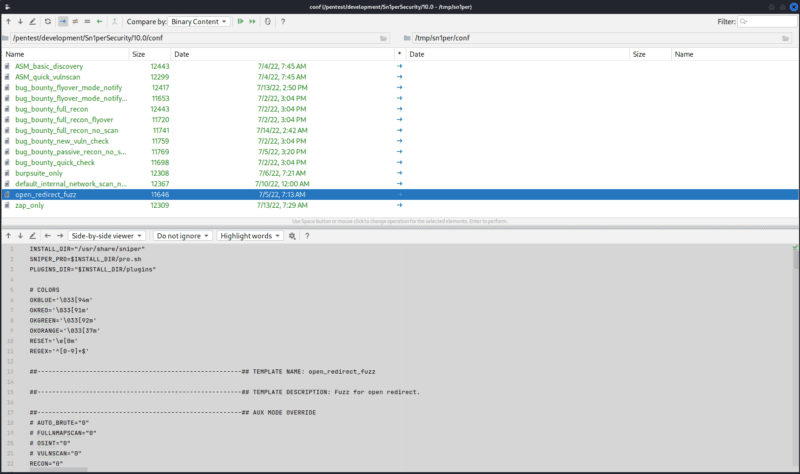800x474 pixels.
Task: Open help from the top toolbar question mark
Action: 283,21
